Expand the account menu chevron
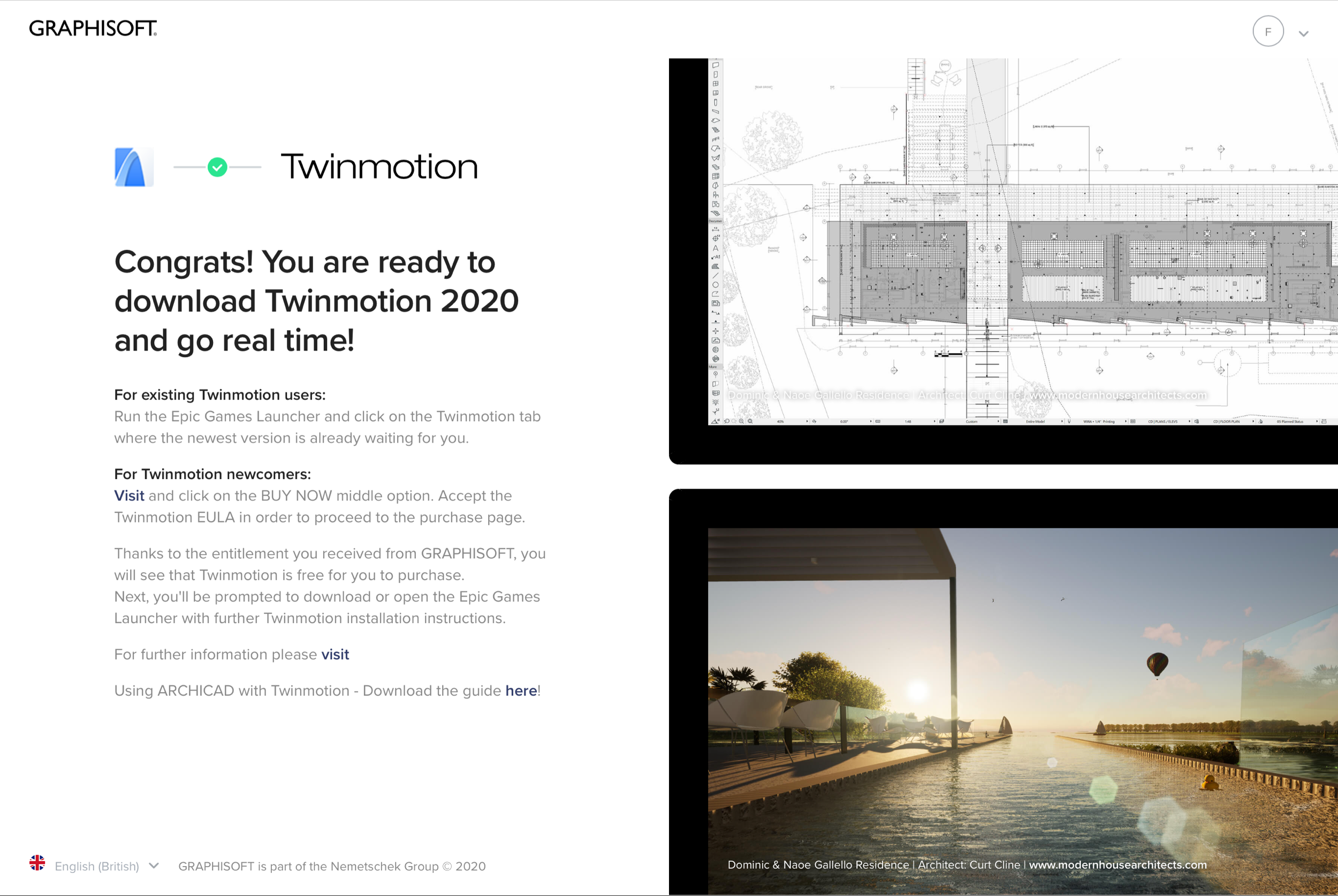This screenshot has width=1338, height=896. 1303,34
